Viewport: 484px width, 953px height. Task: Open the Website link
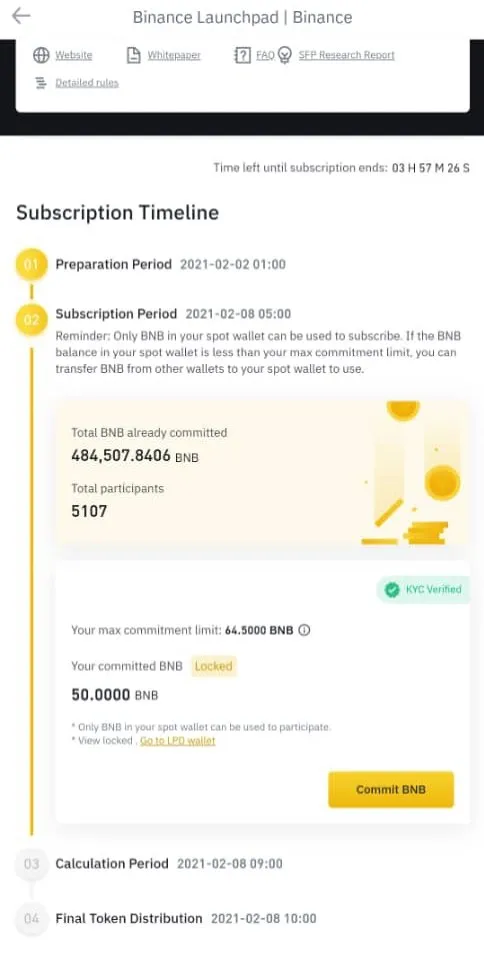[x=74, y=55]
